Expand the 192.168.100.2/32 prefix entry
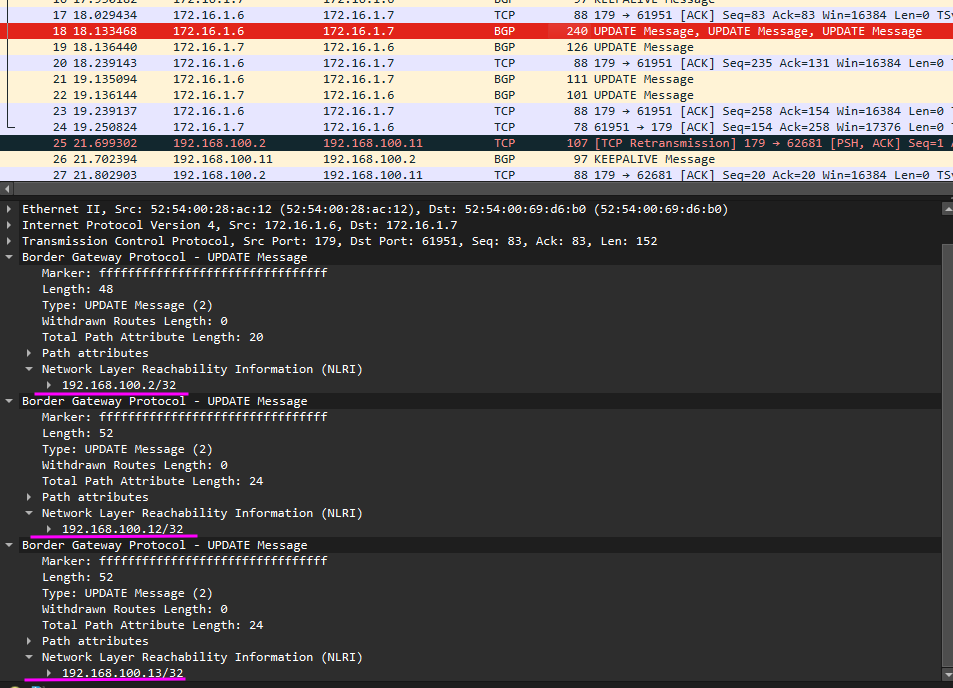Image resolution: width=953 pixels, height=688 pixels. [x=49, y=385]
